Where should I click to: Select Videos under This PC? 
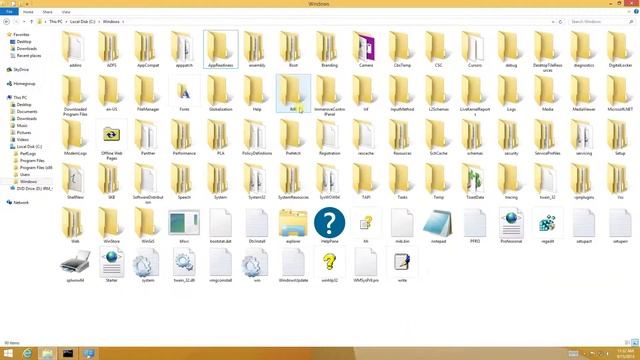22,139
